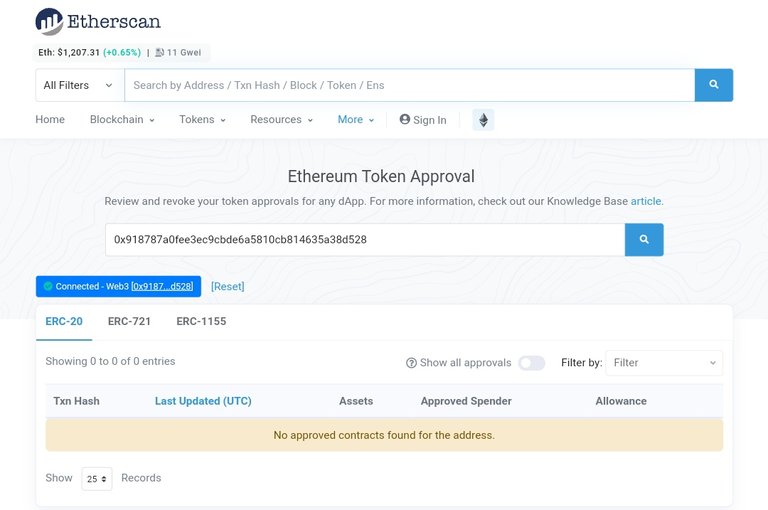Click the 11 Gwei gas price text
Viewport: 768px width, 510px height.
pyautogui.click(x=184, y=52)
